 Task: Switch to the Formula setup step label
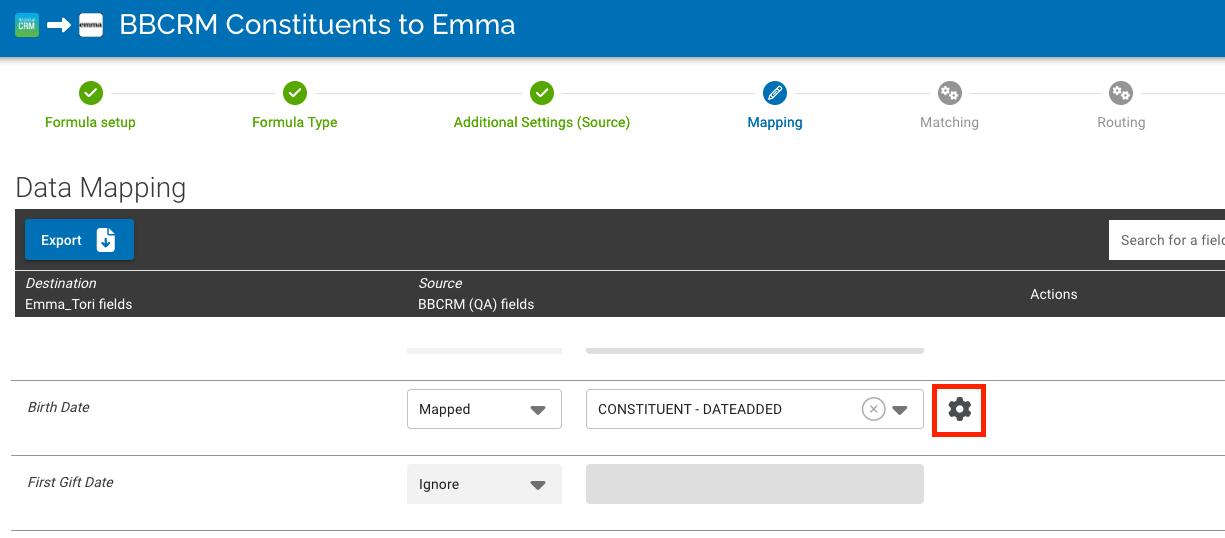tap(90, 122)
